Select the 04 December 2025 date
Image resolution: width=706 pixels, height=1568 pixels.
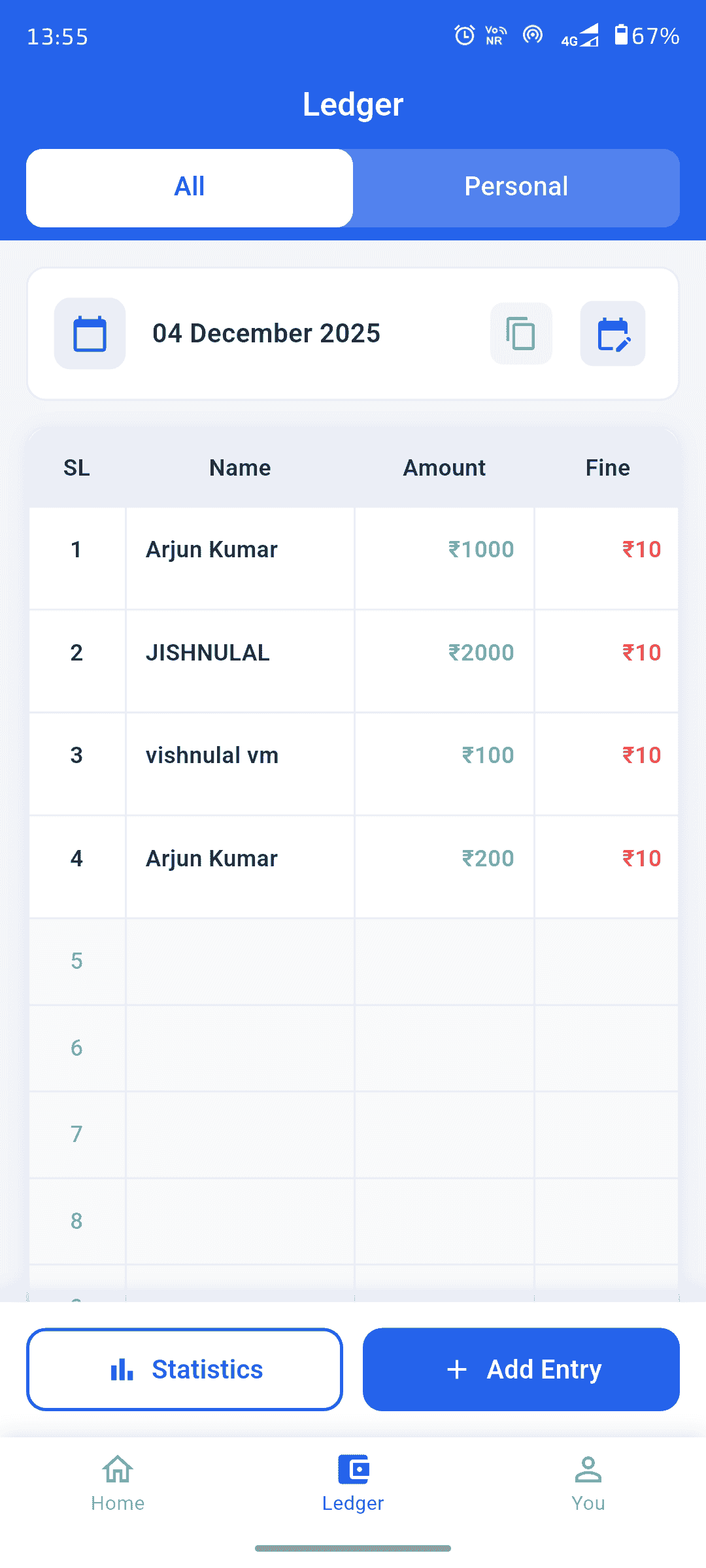click(x=266, y=334)
